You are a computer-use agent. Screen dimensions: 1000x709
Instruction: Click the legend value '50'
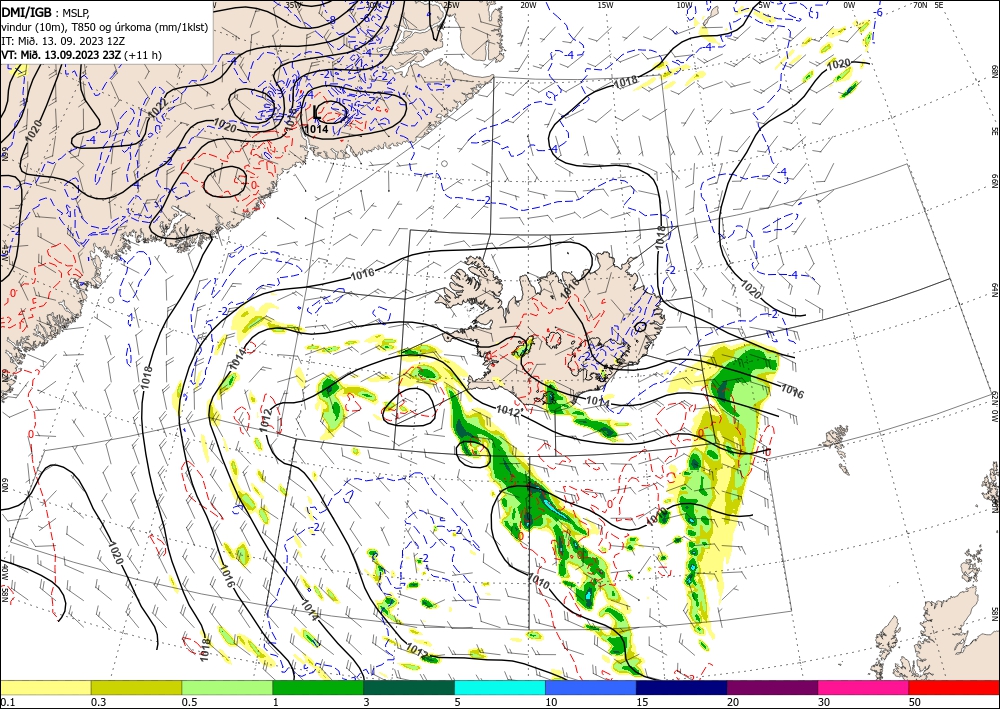[915, 702]
